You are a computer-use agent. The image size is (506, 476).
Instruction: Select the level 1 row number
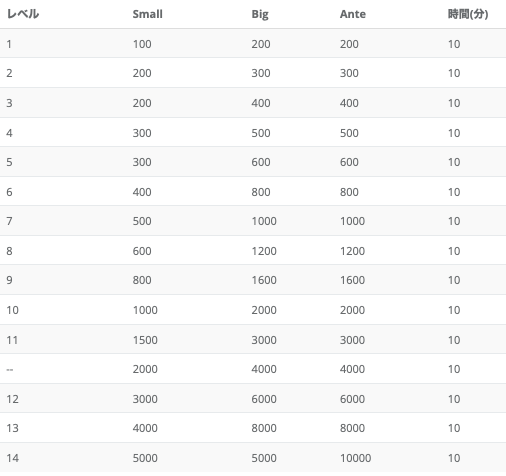coord(9,44)
